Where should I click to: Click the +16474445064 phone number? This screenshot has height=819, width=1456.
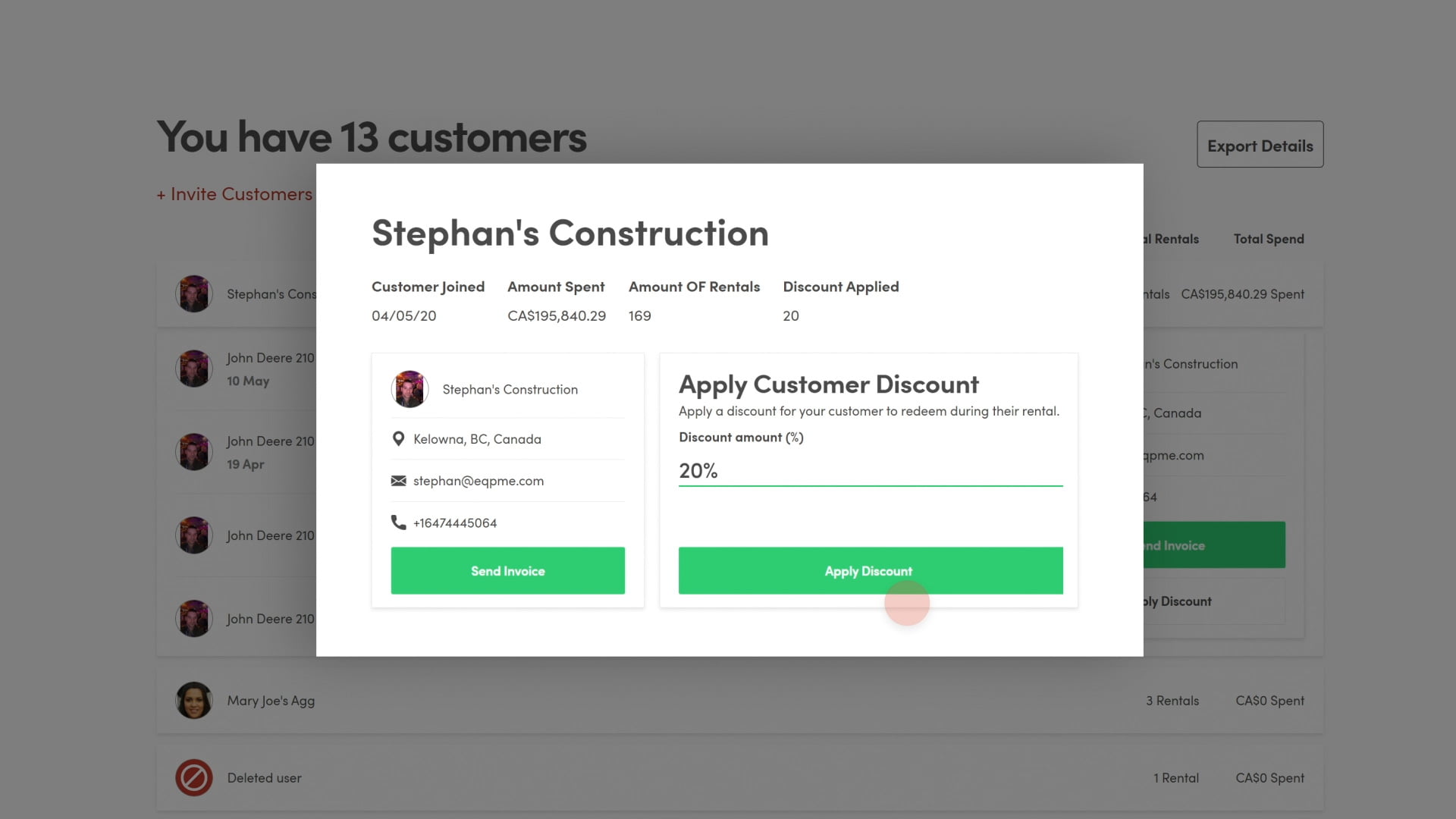point(455,523)
